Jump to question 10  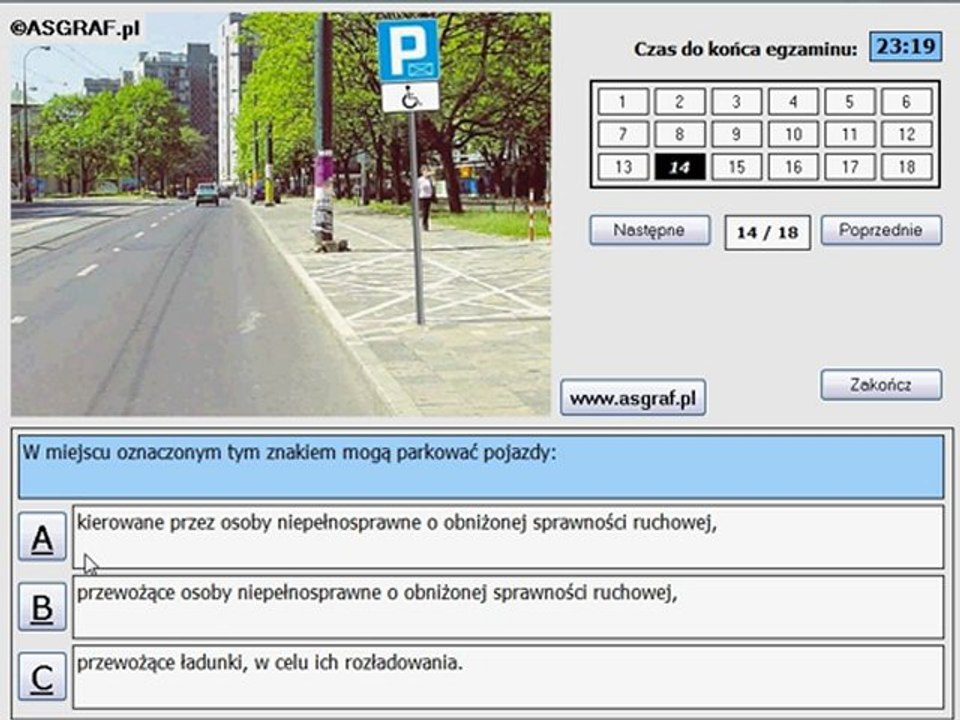tap(793, 134)
